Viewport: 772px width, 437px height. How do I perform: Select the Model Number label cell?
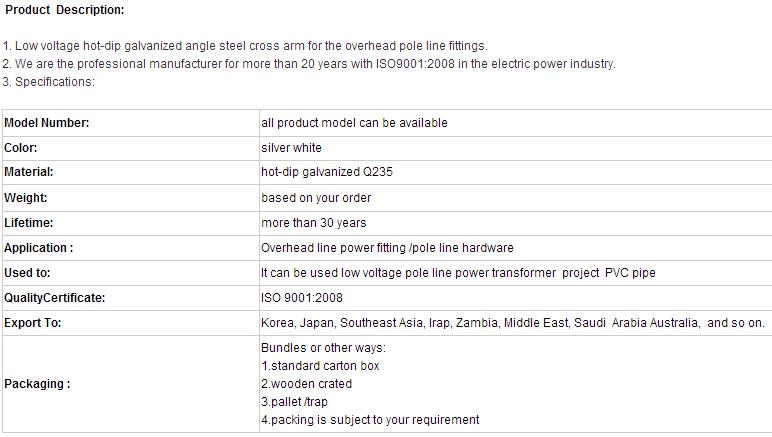(x=131, y=123)
